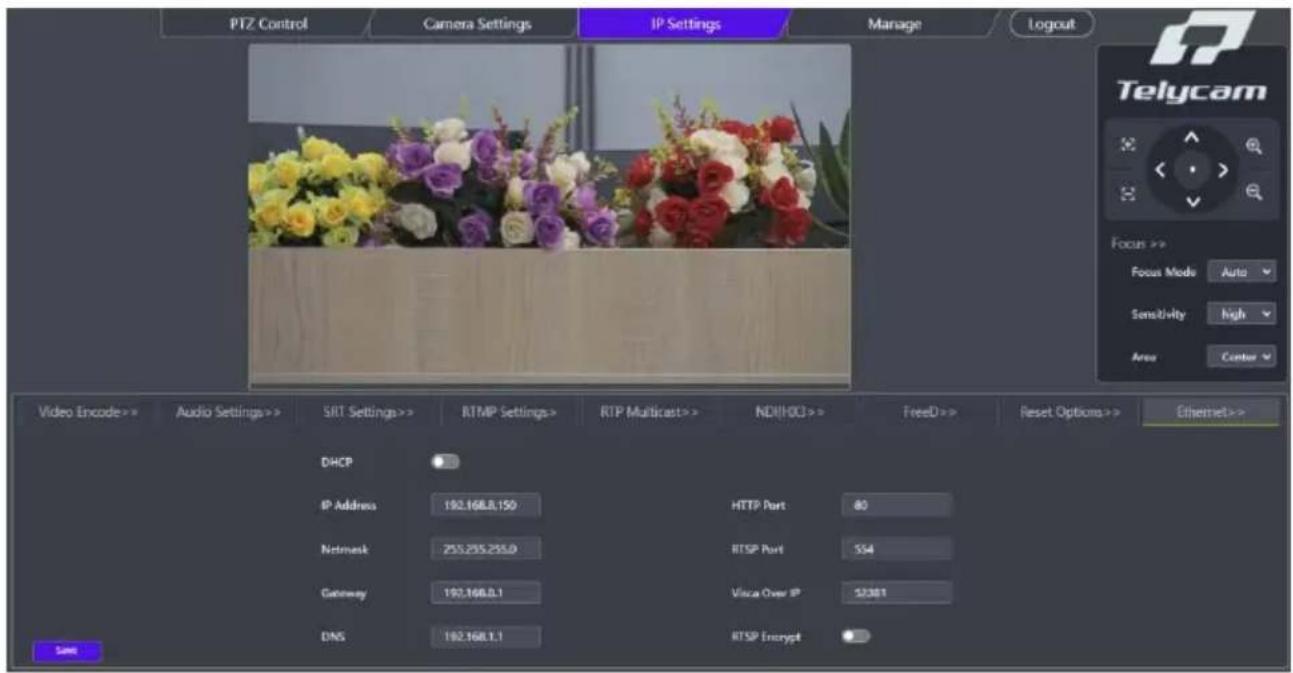Toggle the RTSP Encrypt switch
This screenshot has height=673, width=1293.
[x=856, y=636]
